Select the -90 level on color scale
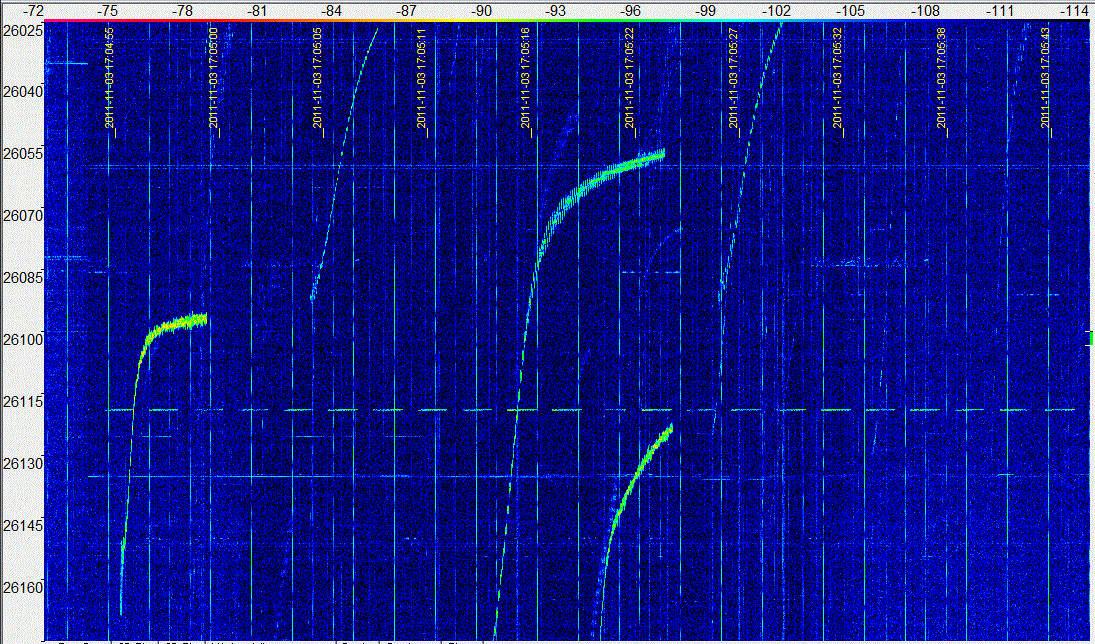 pos(482,10)
